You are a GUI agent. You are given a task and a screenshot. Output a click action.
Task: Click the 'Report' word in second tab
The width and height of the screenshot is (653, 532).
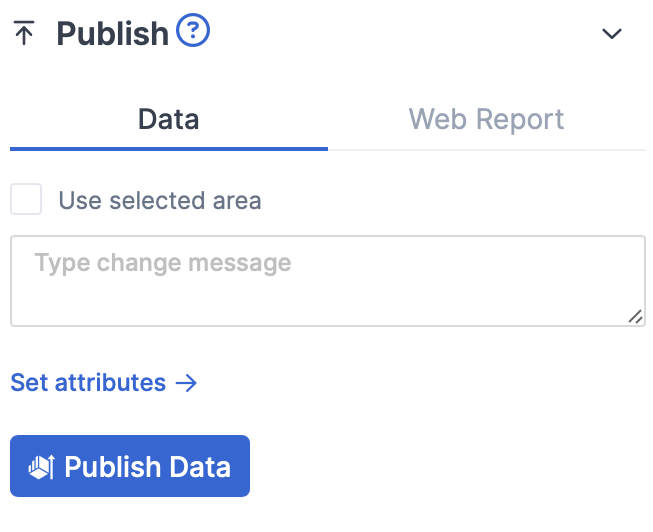tap(520, 120)
